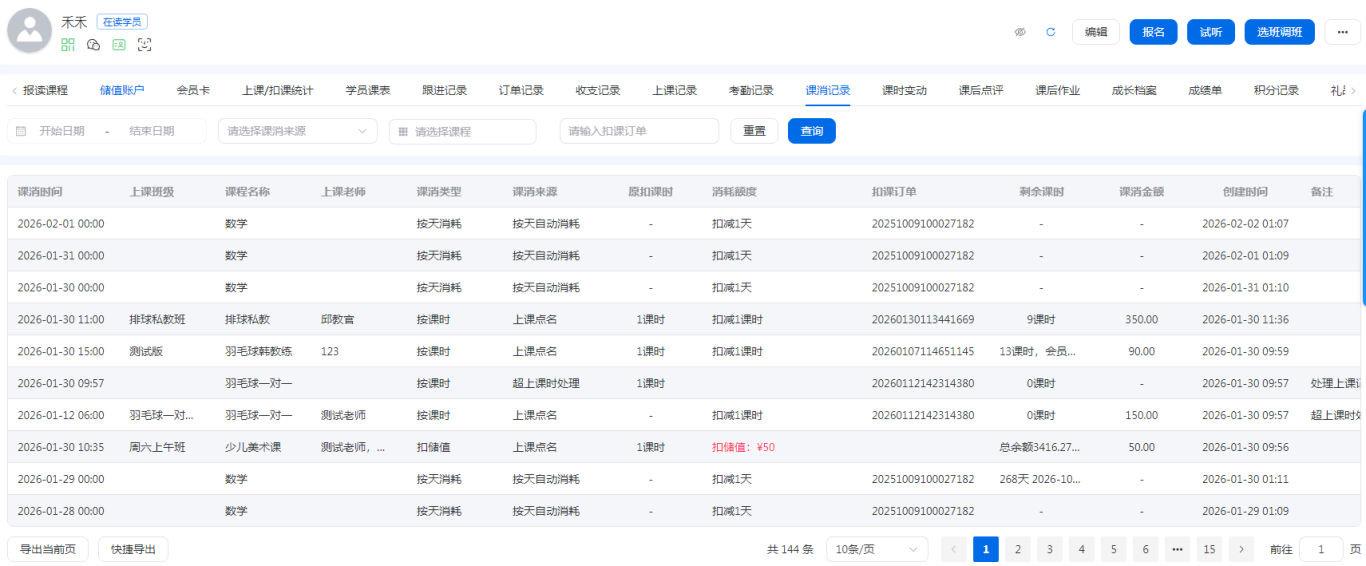This screenshot has width=1366, height=566.
Task: Switch to the 课时变动 tab
Action: tap(904, 90)
